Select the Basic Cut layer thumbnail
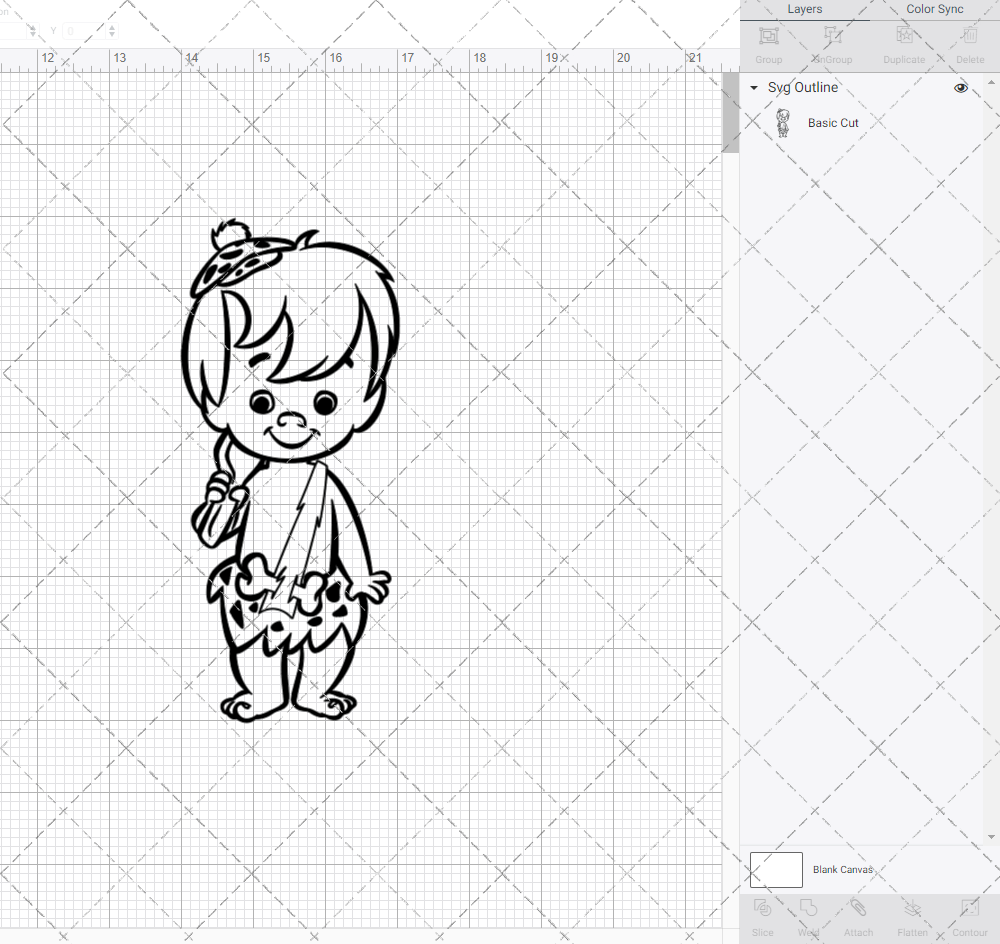Screen dimensions: 1000x944 (x=783, y=123)
